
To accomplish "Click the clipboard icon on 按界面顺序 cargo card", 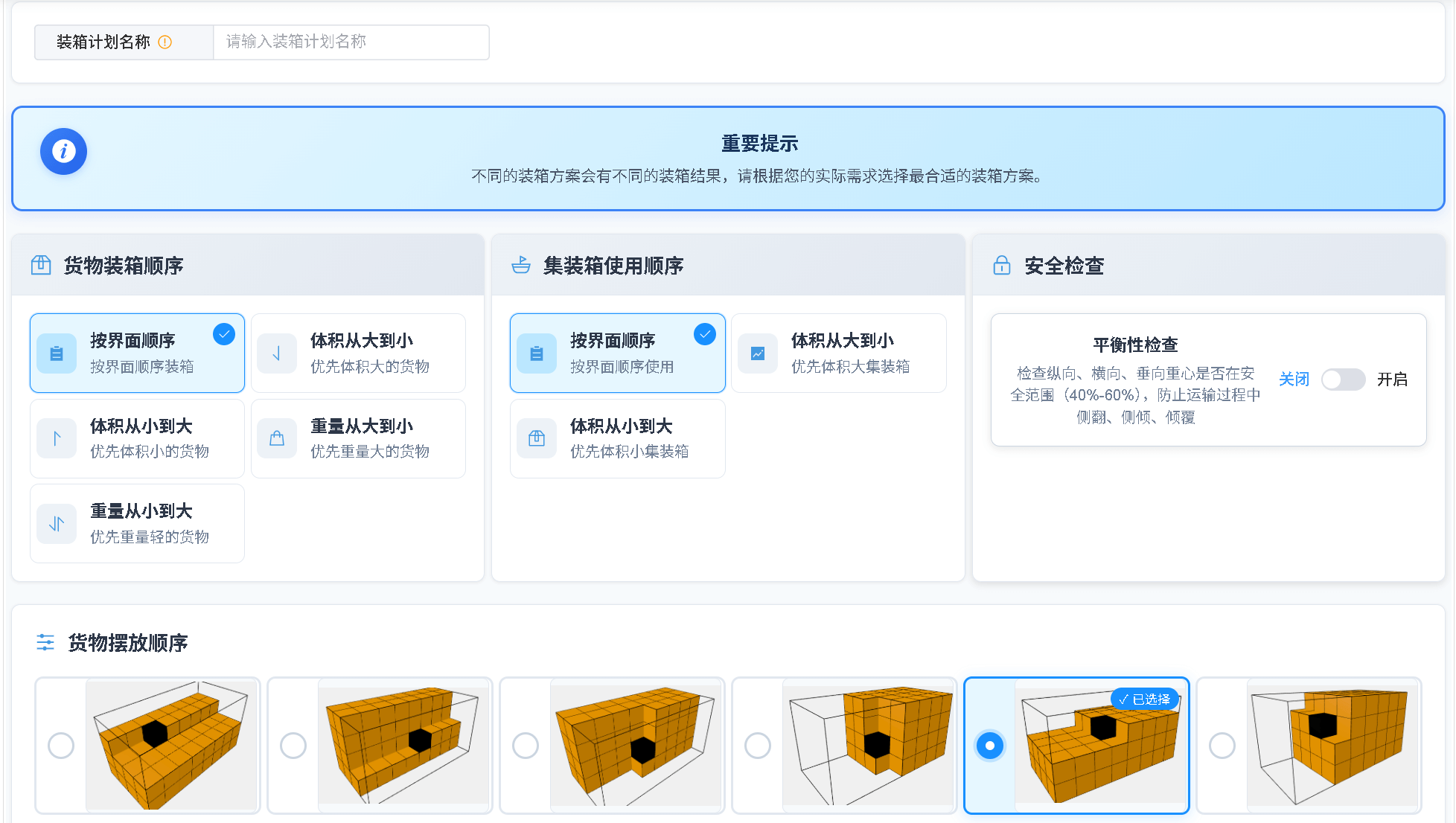I will [x=57, y=353].
